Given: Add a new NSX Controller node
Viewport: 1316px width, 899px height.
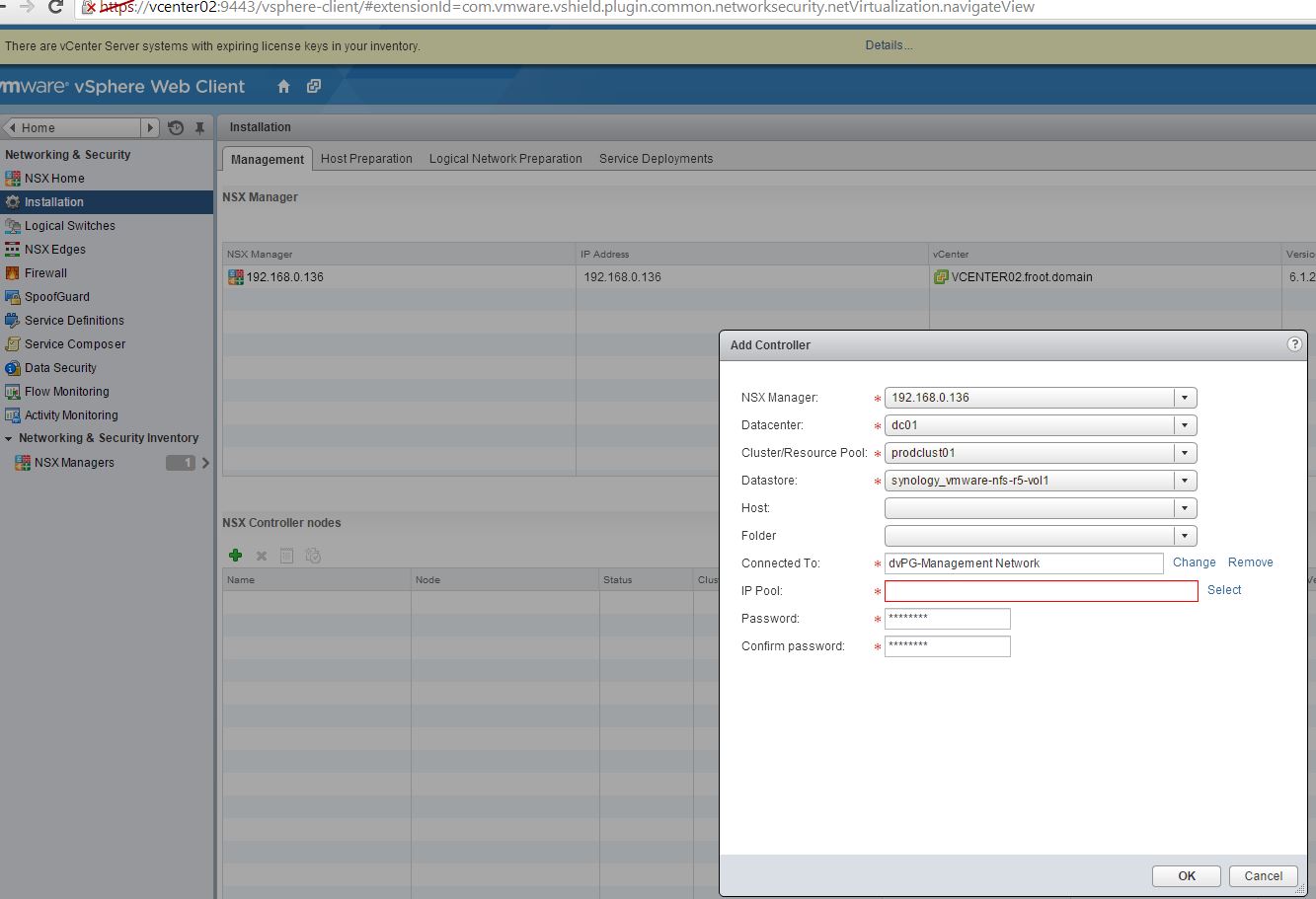Looking at the screenshot, I should (235, 556).
